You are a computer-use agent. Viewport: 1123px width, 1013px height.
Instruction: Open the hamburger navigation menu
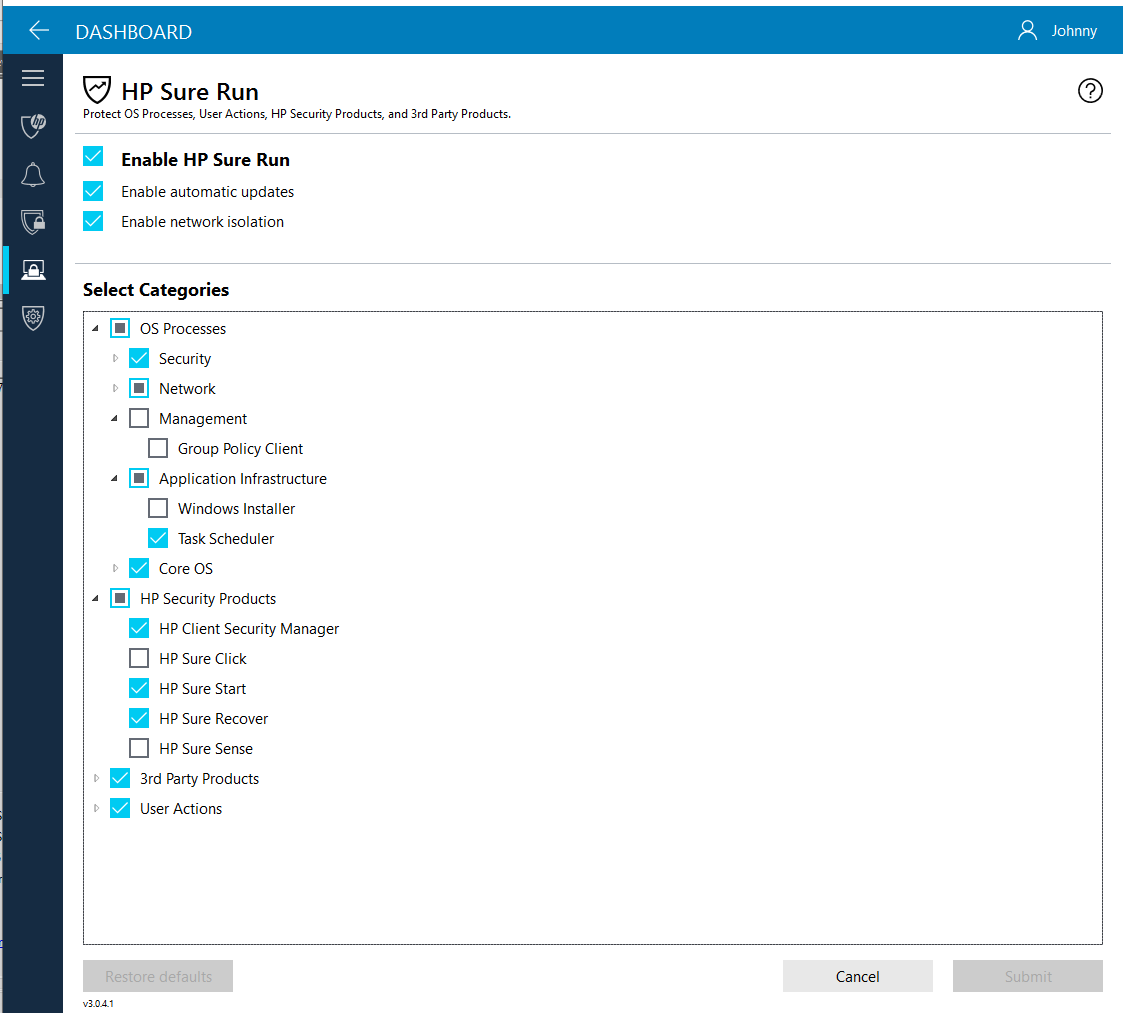[x=33, y=77]
